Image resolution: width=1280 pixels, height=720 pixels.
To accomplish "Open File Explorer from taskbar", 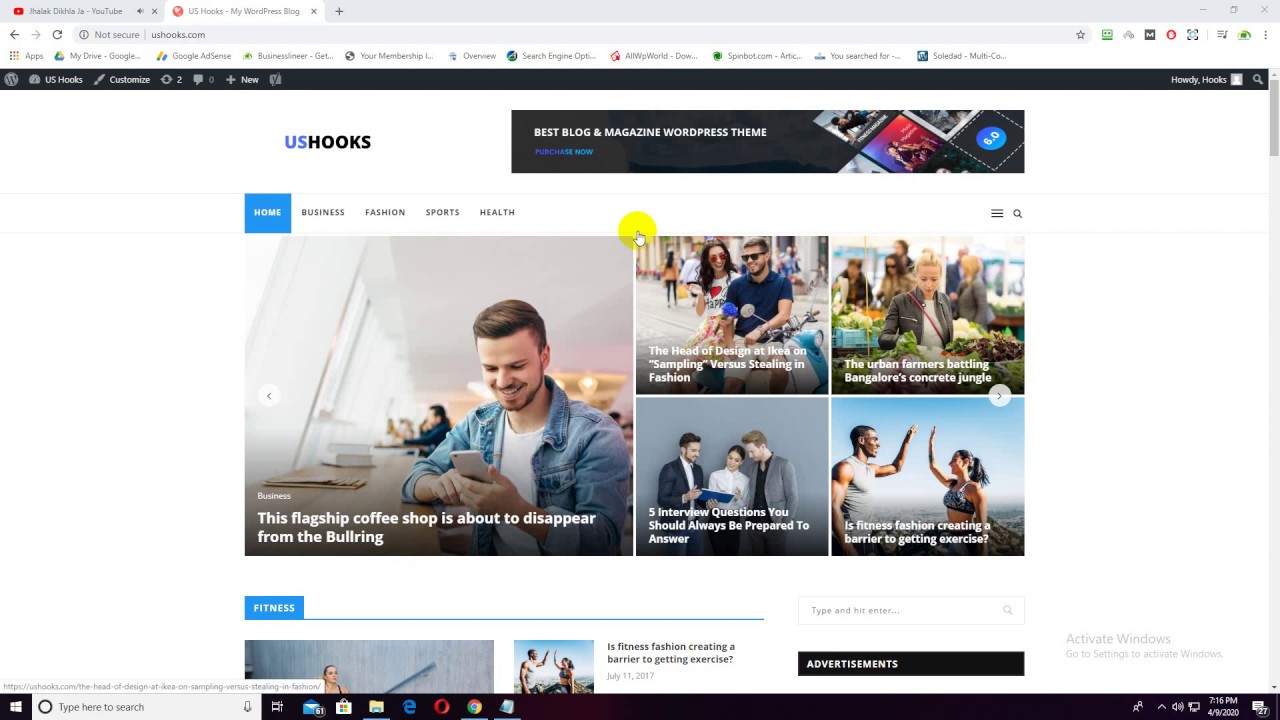I will 376,707.
